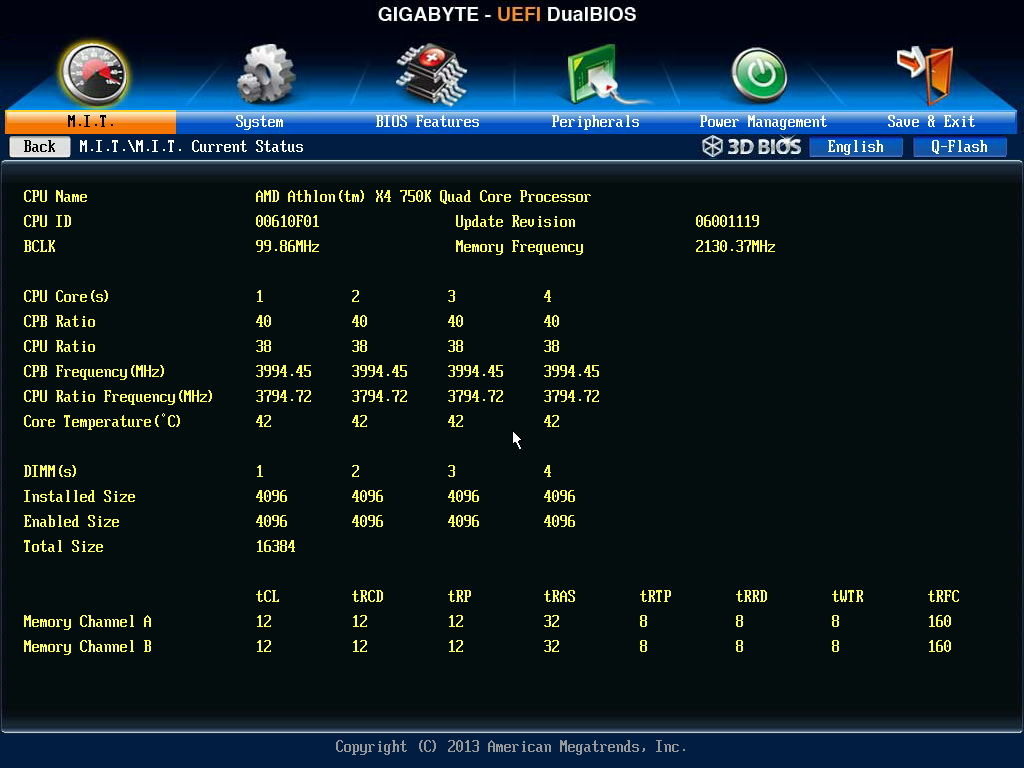Select the BCLK value 99.86MHz
Screen dimensions: 1024x768
click(x=287, y=246)
